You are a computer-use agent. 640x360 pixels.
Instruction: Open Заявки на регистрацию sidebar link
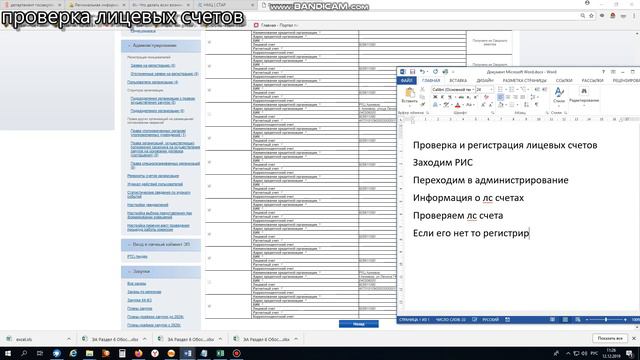click(x=153, y=65)
